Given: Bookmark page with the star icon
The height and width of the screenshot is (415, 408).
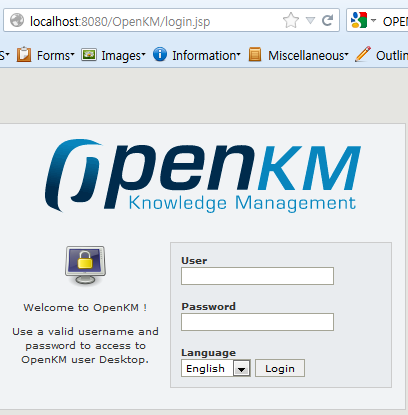Looking at the screenshot, I should pos(291,20).
